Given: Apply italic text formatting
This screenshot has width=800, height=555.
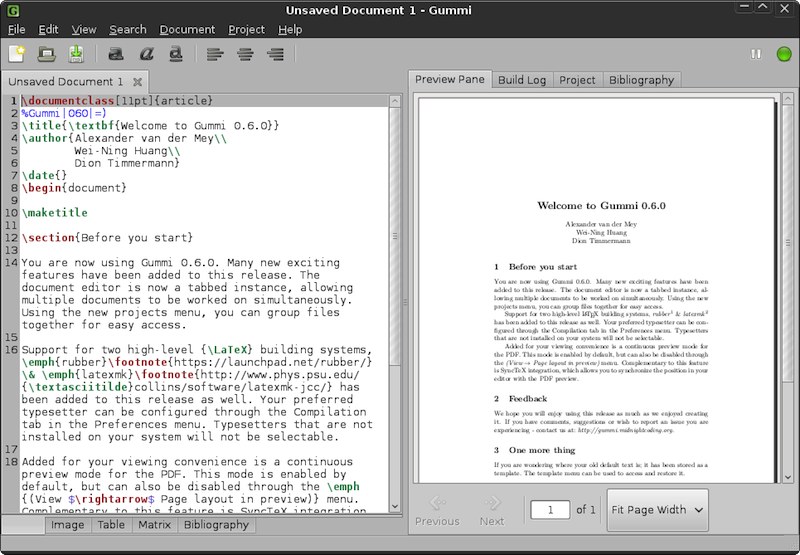Looking at the screenshot, I should pyautogui.click(x=146, y=54).
